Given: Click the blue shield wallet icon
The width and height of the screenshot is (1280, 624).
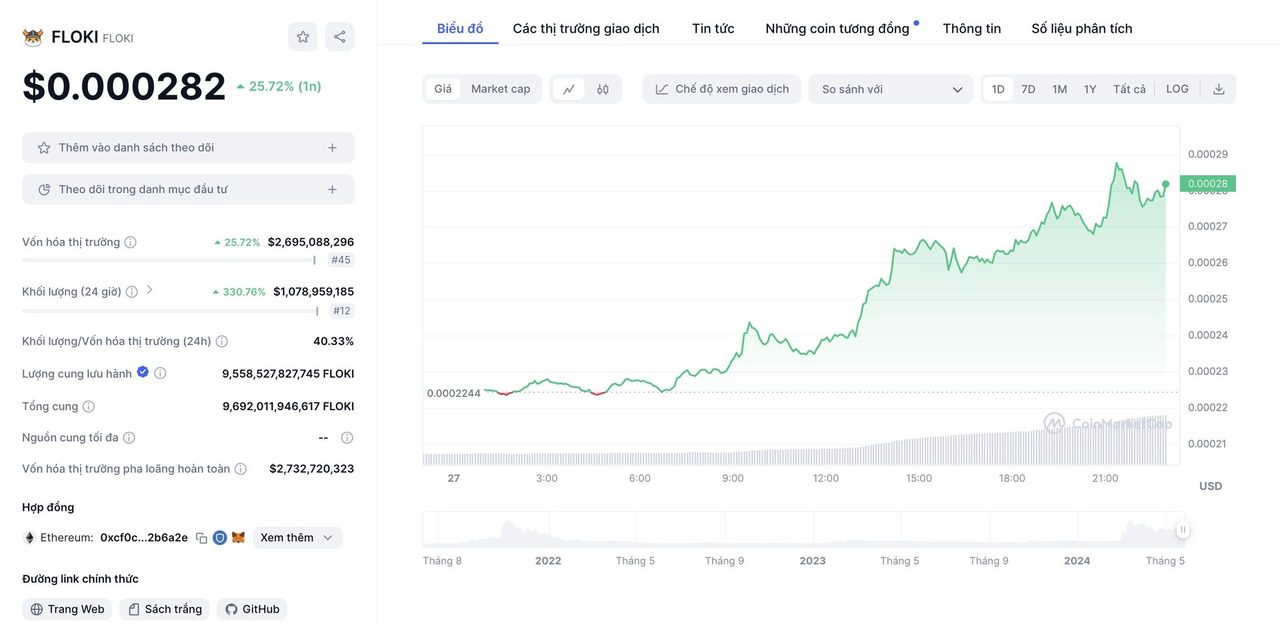Looking at the screenshot, I should (x=220, y=538).
